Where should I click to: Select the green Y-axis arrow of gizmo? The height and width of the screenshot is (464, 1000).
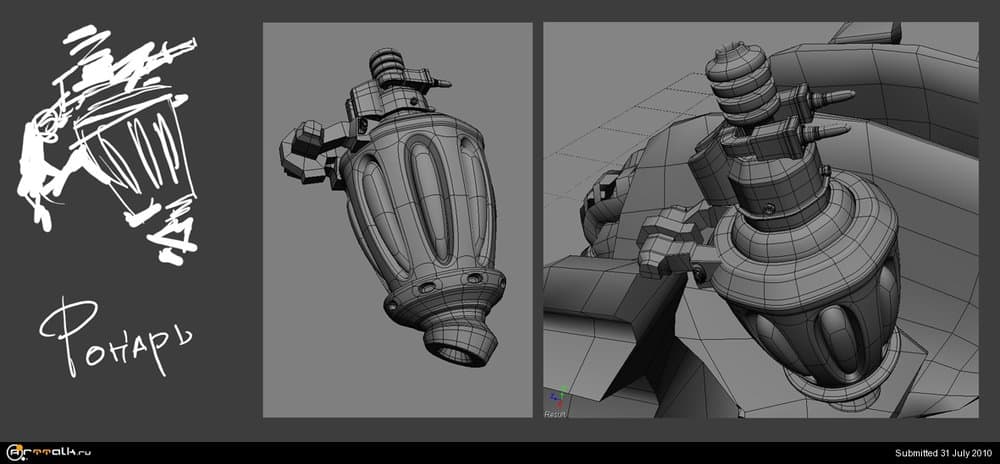point(561,394)
